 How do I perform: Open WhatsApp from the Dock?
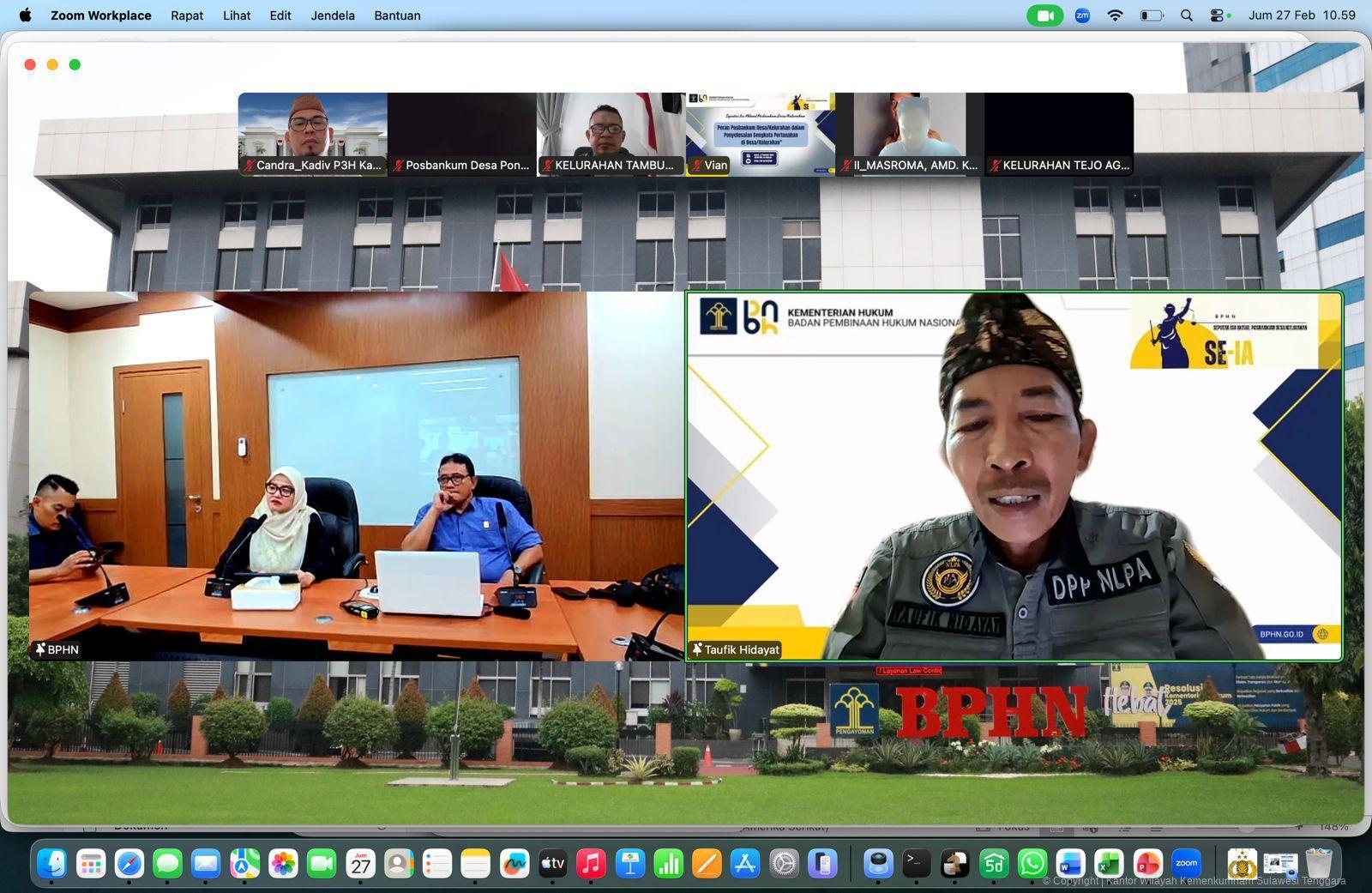click(x=1032, y=864)
